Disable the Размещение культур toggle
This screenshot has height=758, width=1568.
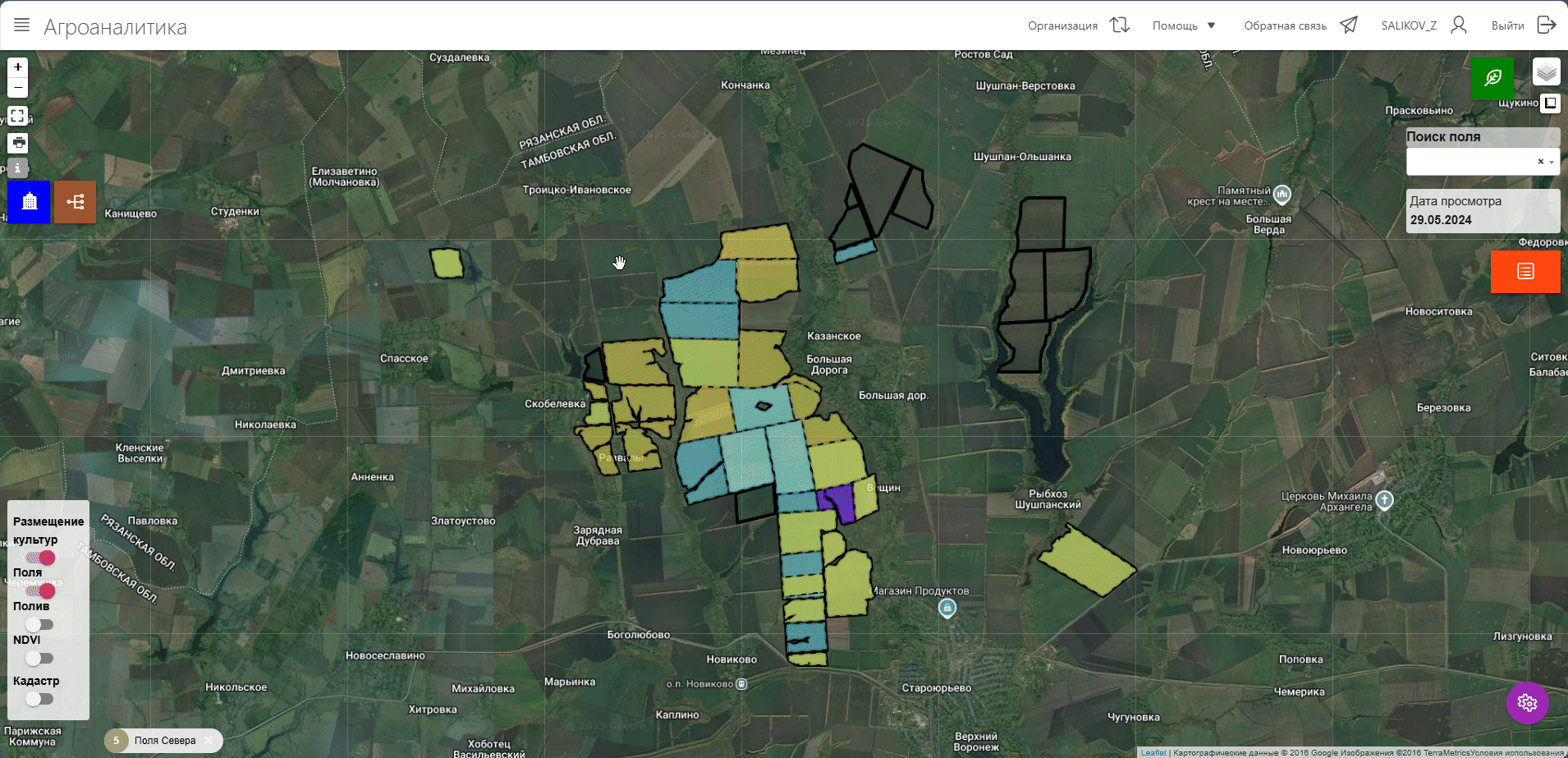pos(40,558)
